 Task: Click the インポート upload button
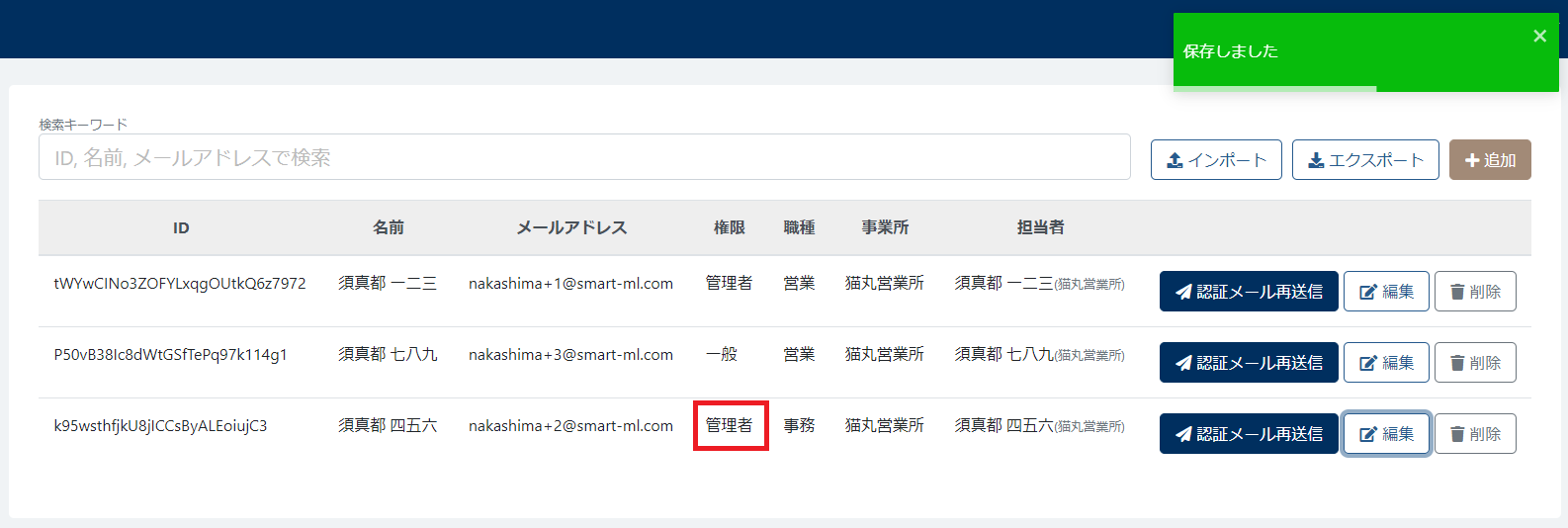1215,160
